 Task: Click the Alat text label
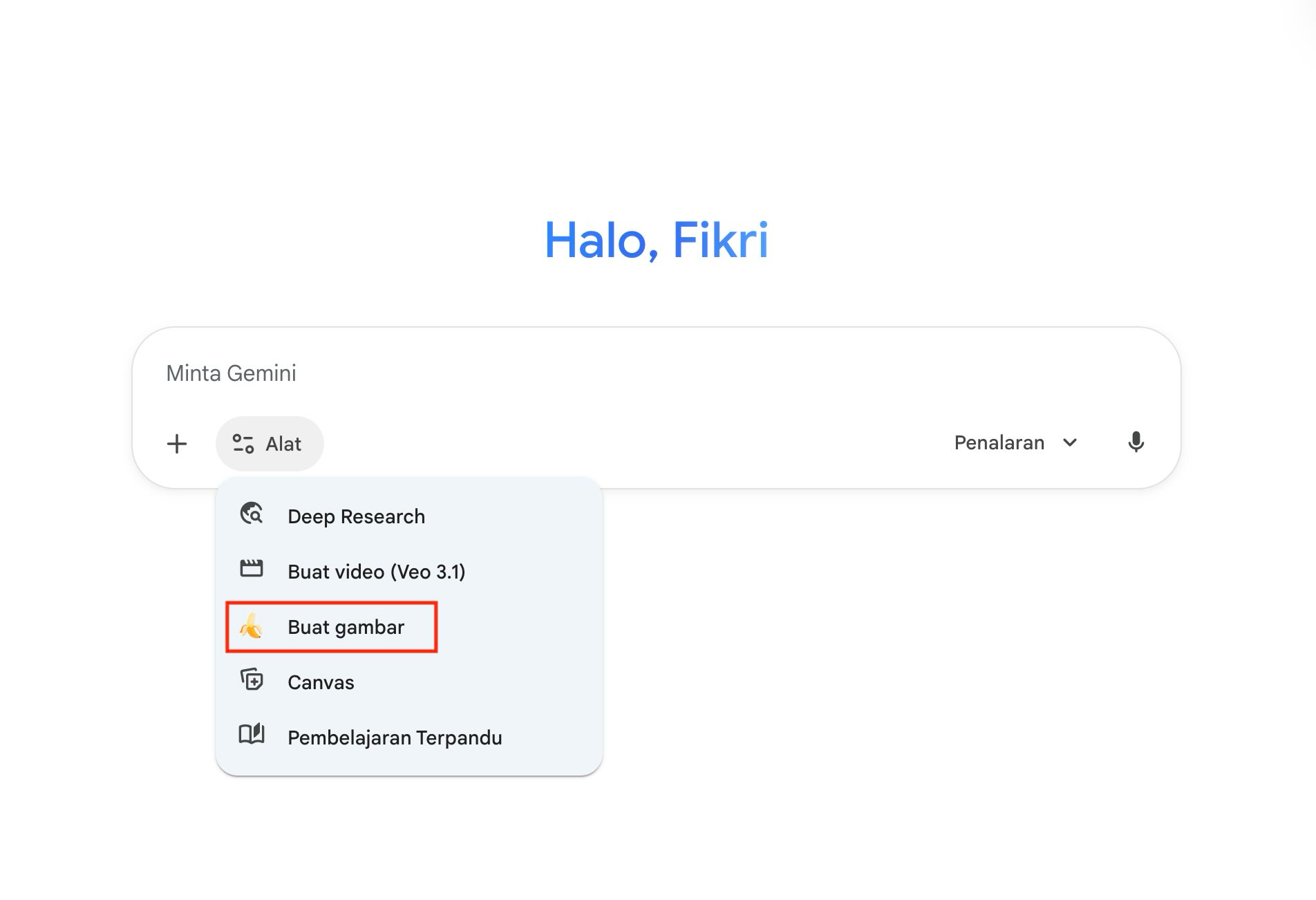(283, 444)
